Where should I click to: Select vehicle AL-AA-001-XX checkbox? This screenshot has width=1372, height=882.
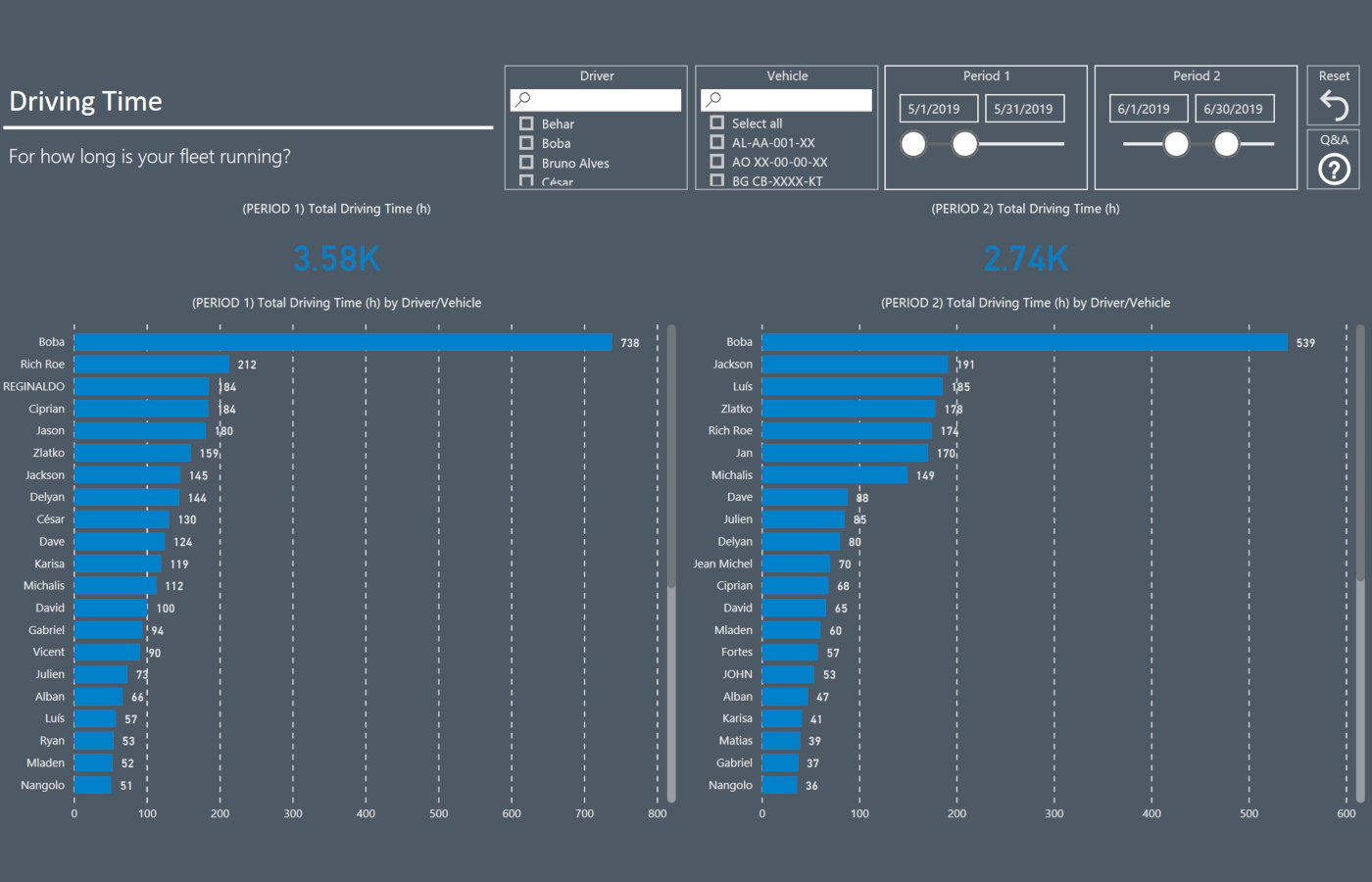point(717,142)
